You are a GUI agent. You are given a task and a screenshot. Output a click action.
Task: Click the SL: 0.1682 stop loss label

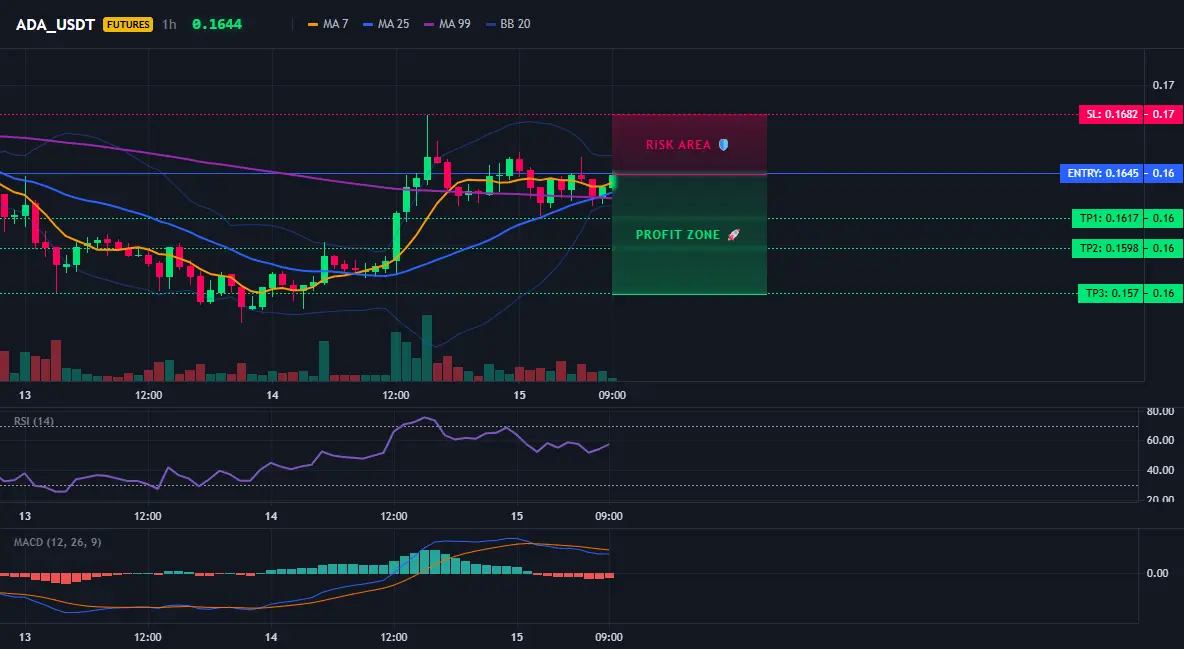point(1112,114)
